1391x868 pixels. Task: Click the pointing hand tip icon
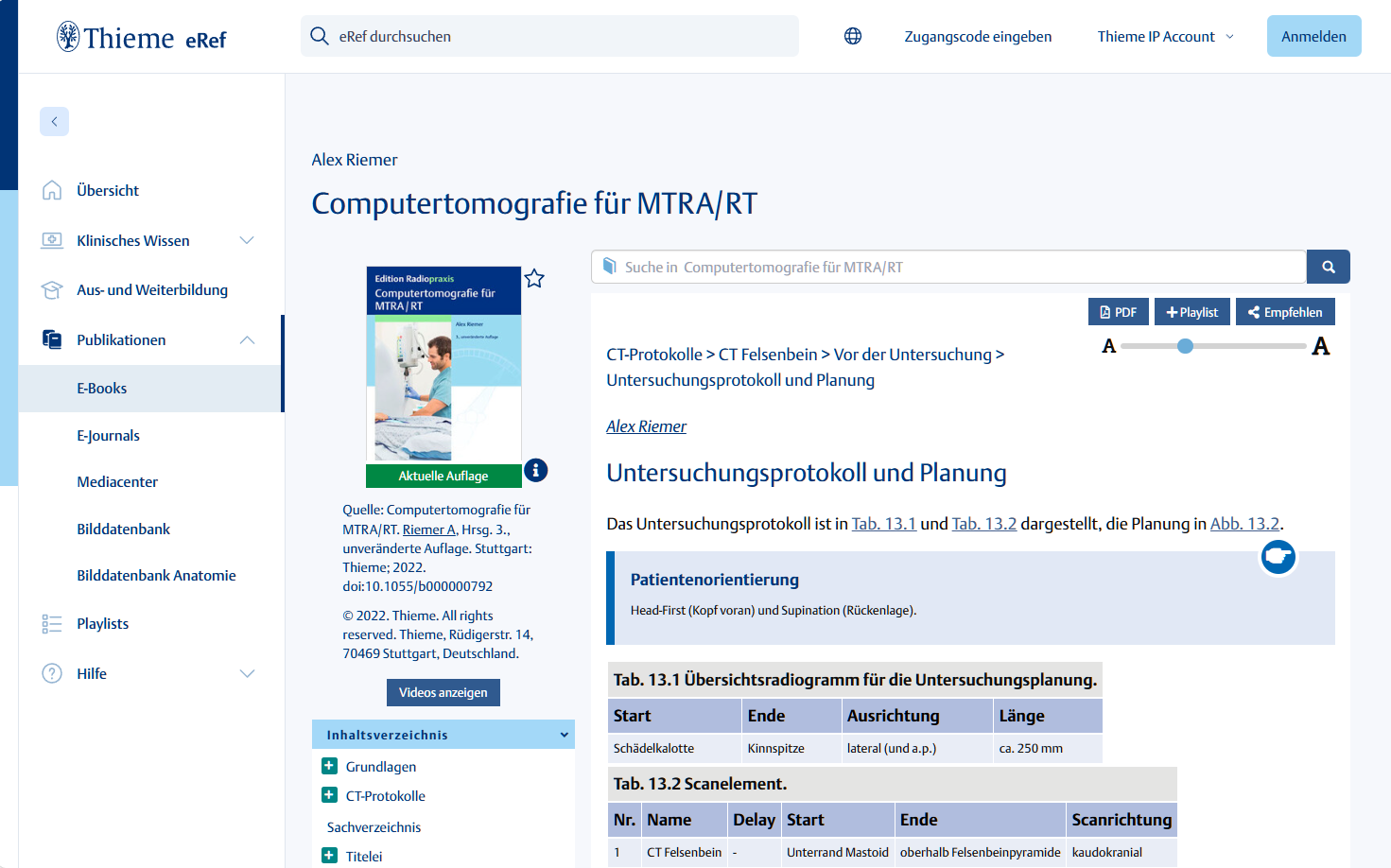pos(1278,556)
